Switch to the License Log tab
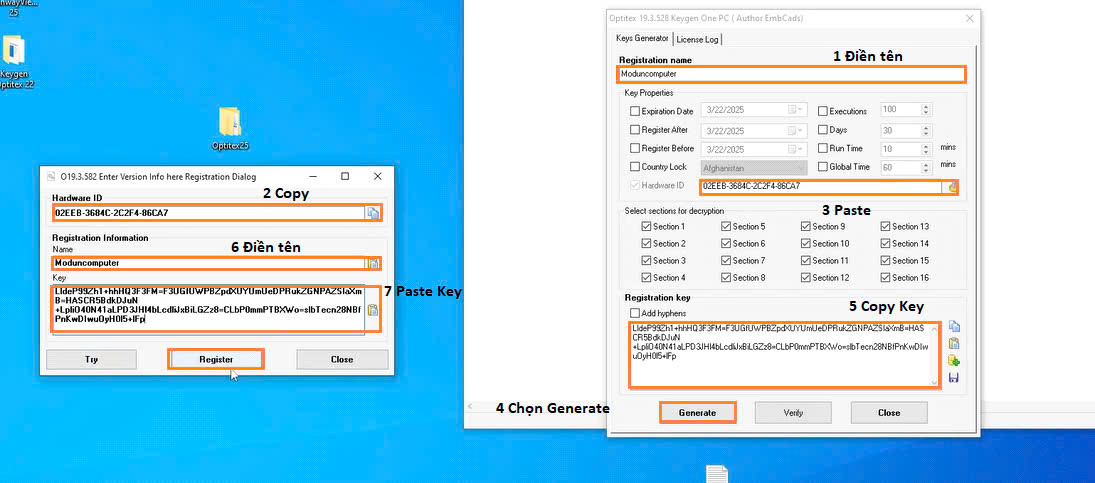Screen dimensions: 1095x483 [x=697, y=39]
